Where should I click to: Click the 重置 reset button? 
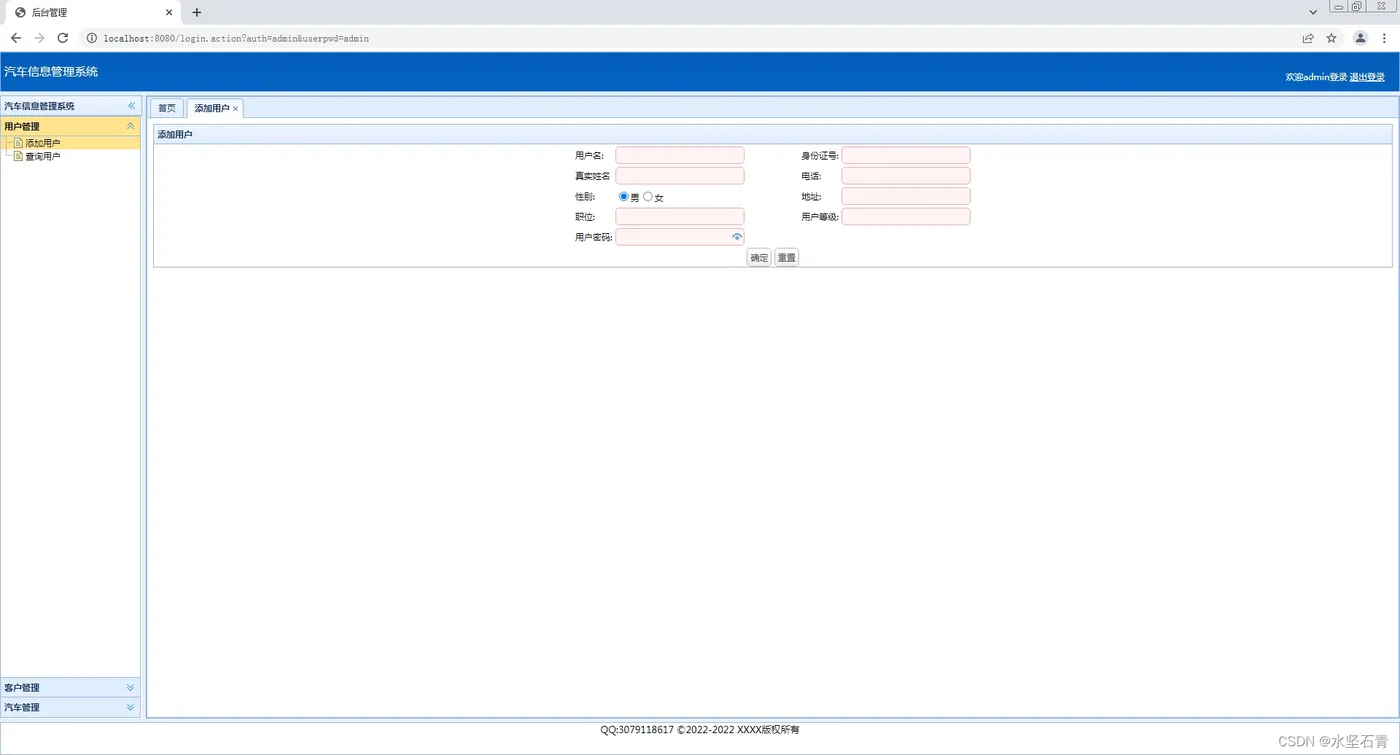coord(787,257)
